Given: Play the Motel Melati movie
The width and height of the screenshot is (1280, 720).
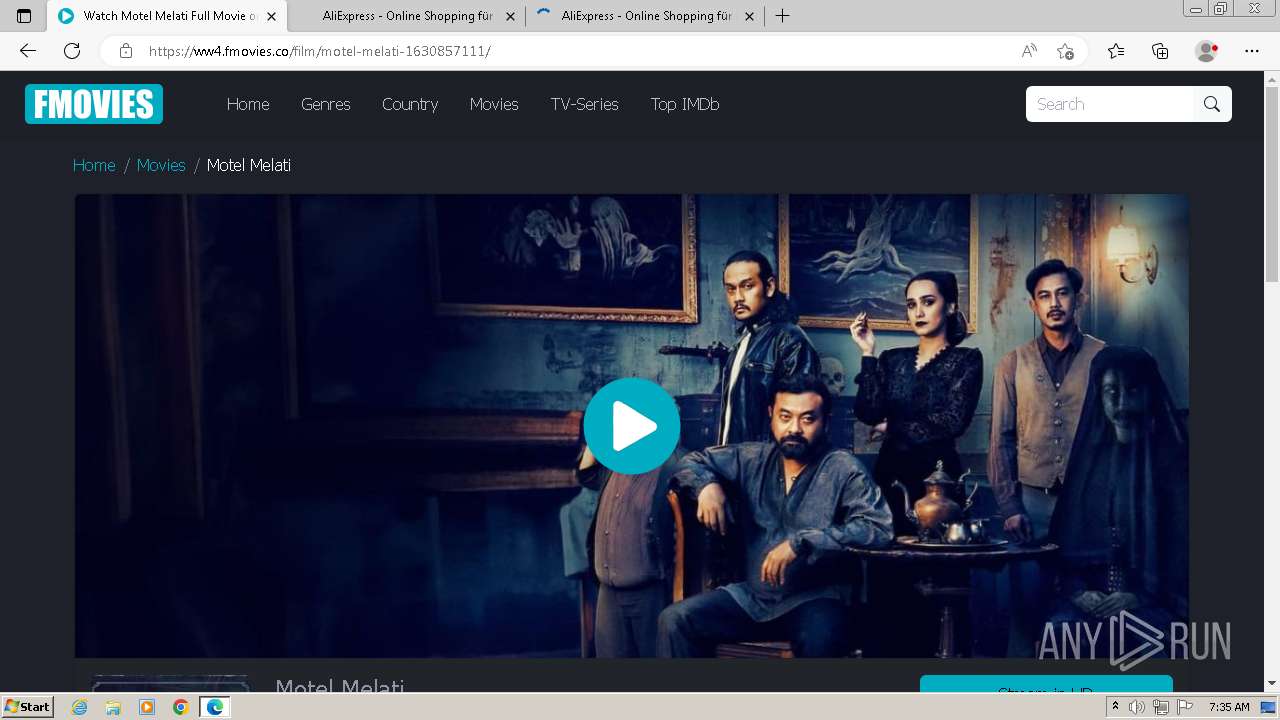Looking at the screenshot, I should tap(632, 426).
